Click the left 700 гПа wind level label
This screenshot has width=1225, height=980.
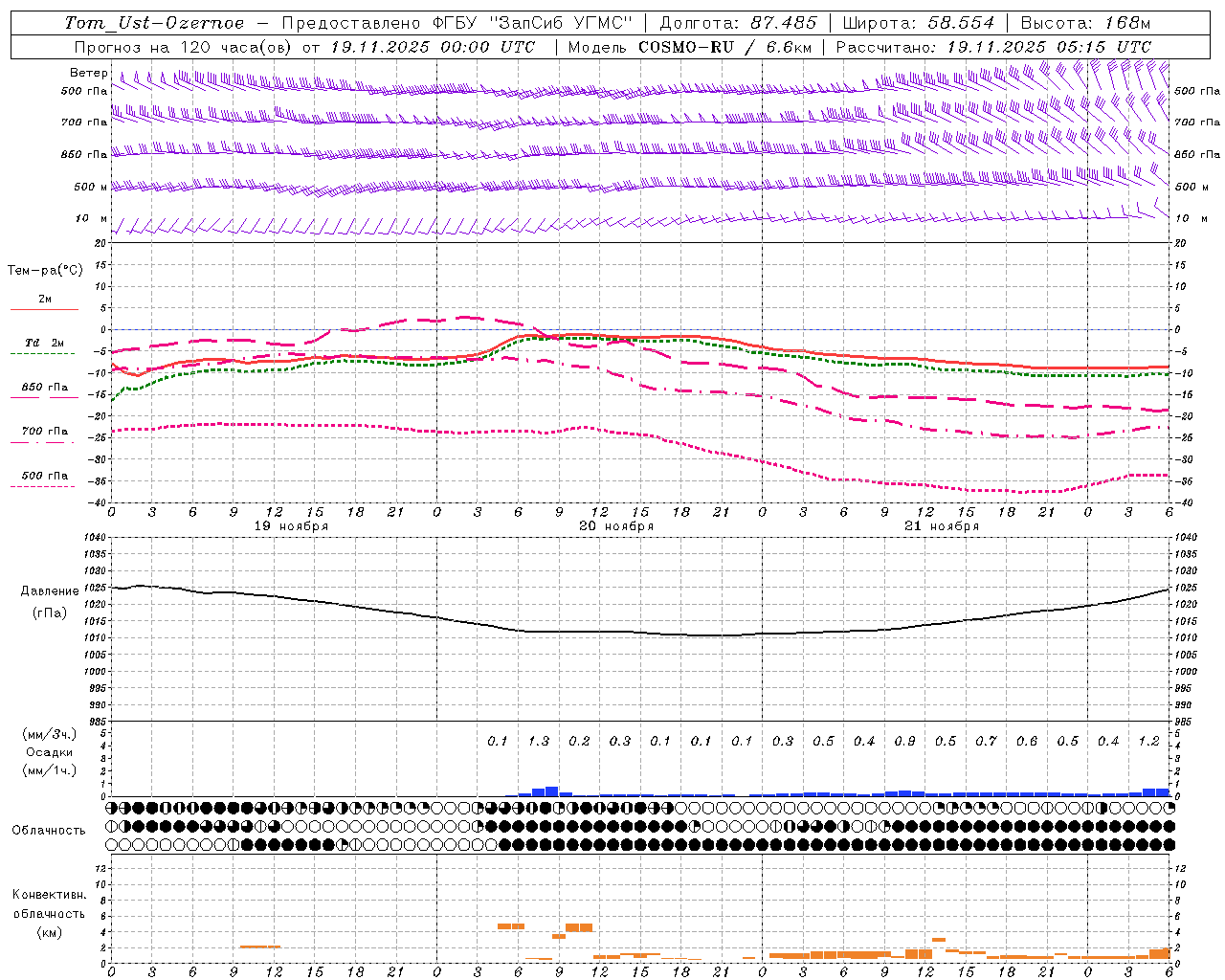point(84,122)
